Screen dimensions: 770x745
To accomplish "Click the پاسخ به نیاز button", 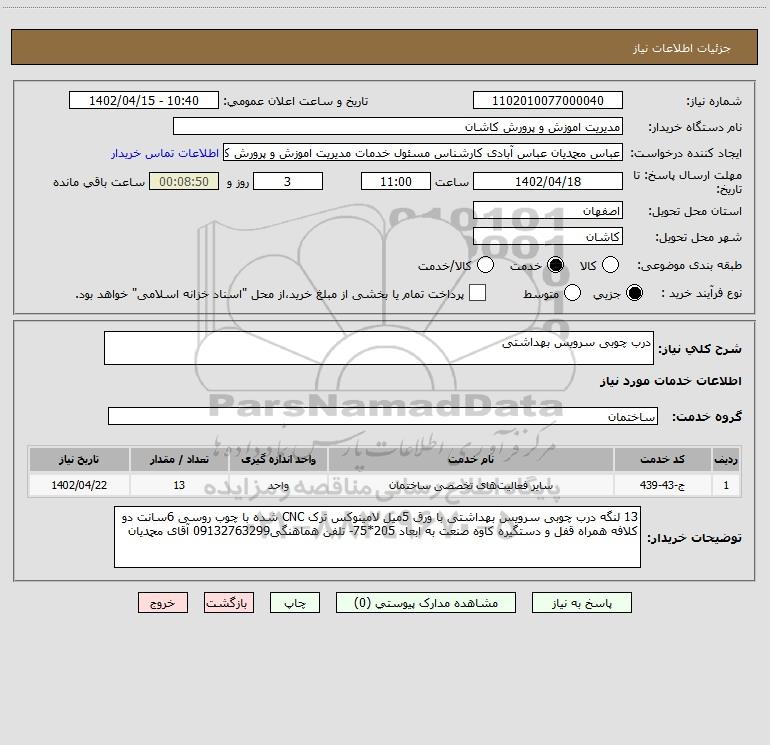I will [581, 603].
